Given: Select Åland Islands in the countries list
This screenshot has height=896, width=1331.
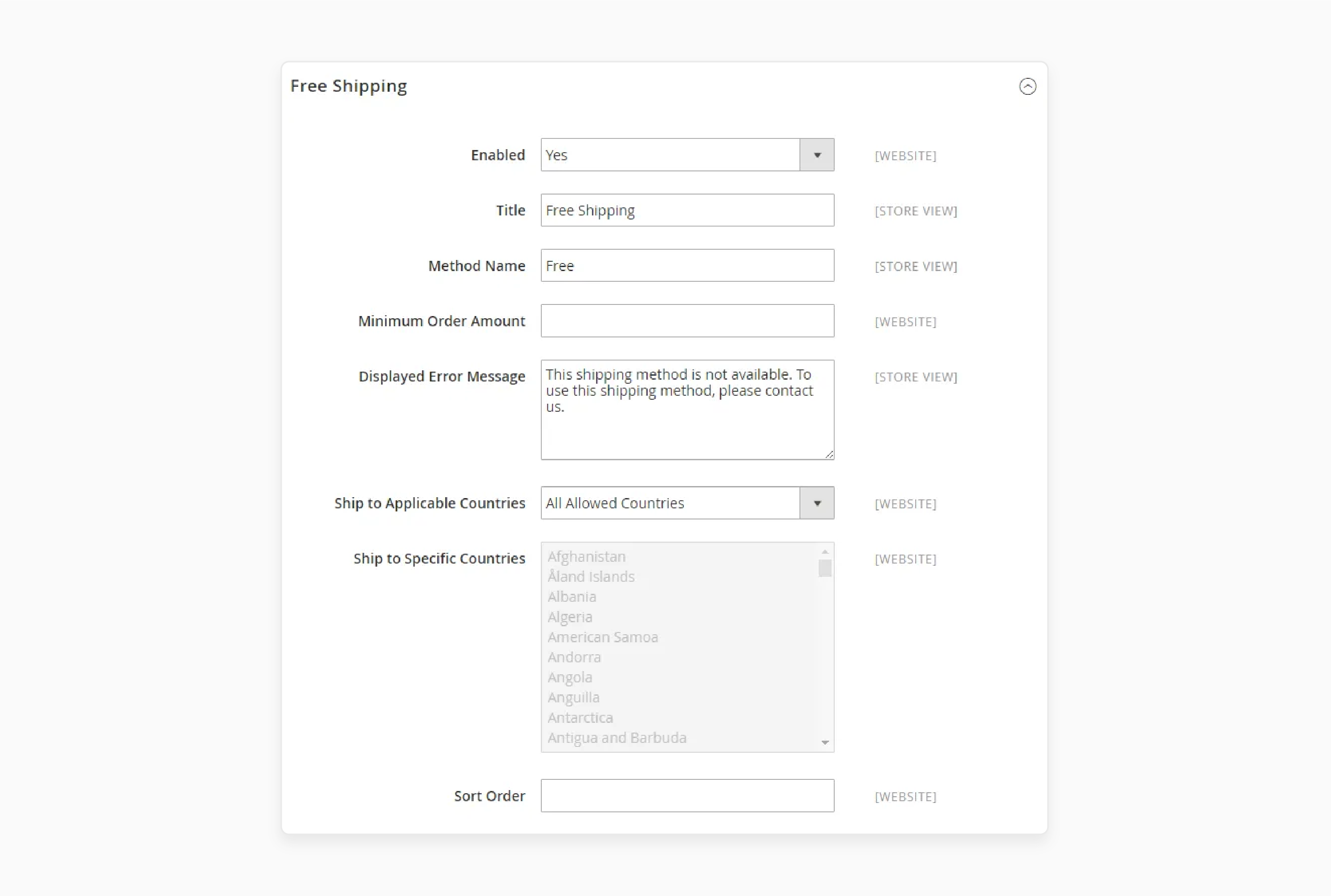Looking at the screenshot, I should (x=591, y=576).
